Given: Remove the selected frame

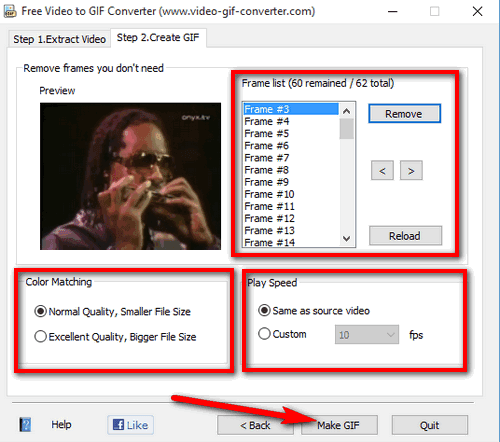Looking at the screenshot, I should [404, 114].
